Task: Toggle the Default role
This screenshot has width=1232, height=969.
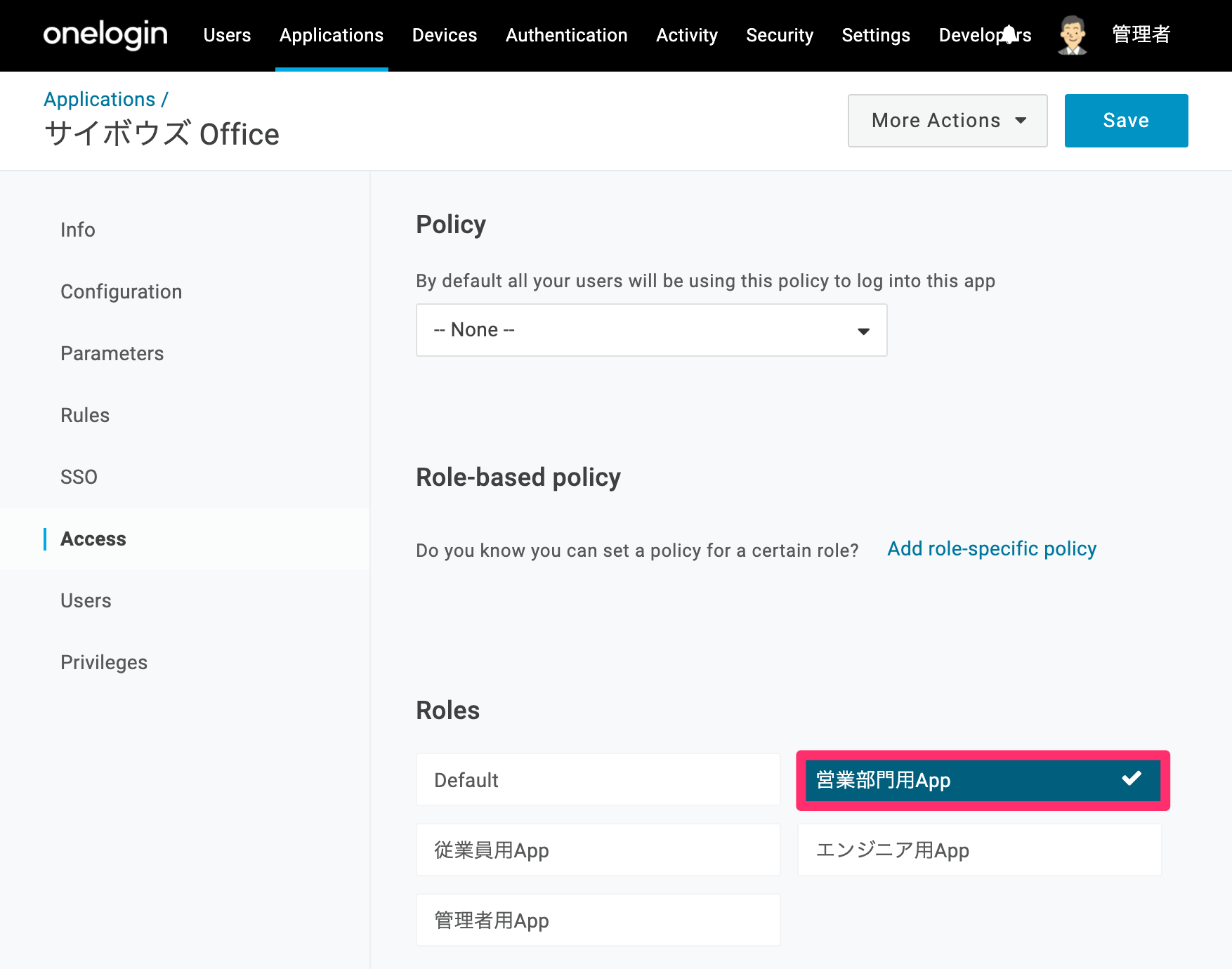Action: coord(598,779)
